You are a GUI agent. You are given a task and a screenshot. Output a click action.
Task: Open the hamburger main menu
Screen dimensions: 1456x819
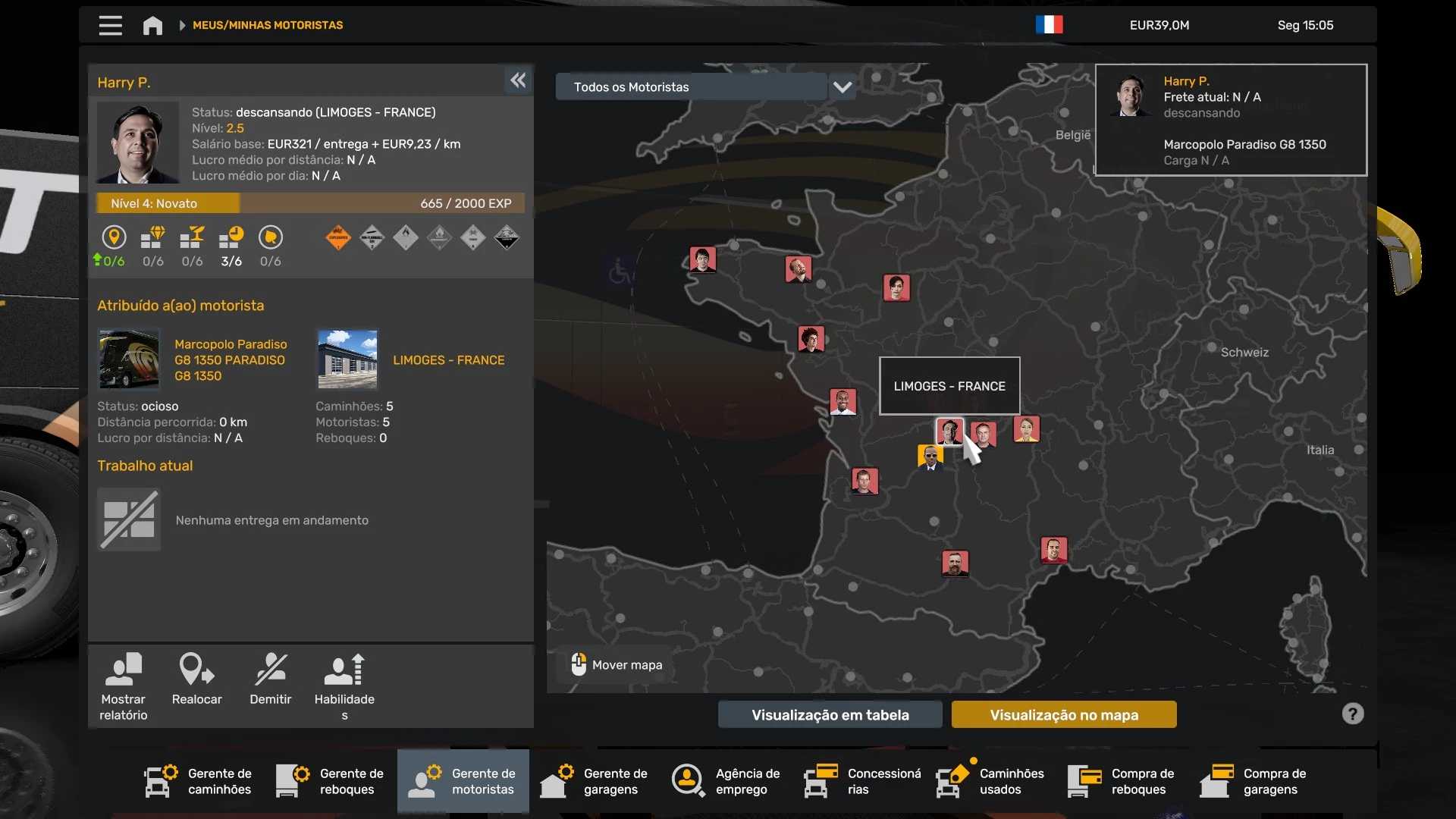point(110,25)
